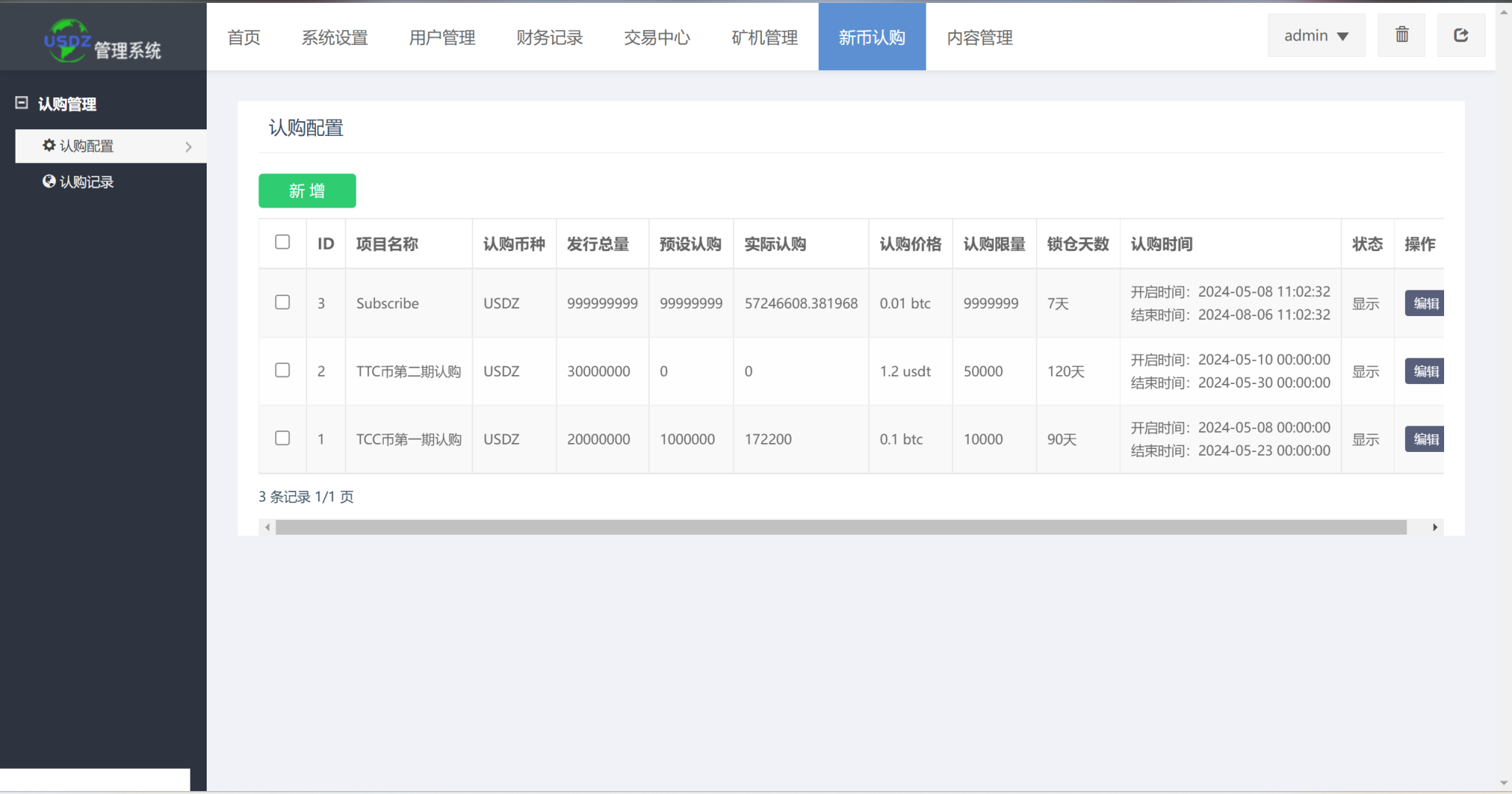This screenshot has width=1512, height=794.
Task: Click the globe icon beside 认购记录
Action: pyautogui.click(x=49, y=182)
